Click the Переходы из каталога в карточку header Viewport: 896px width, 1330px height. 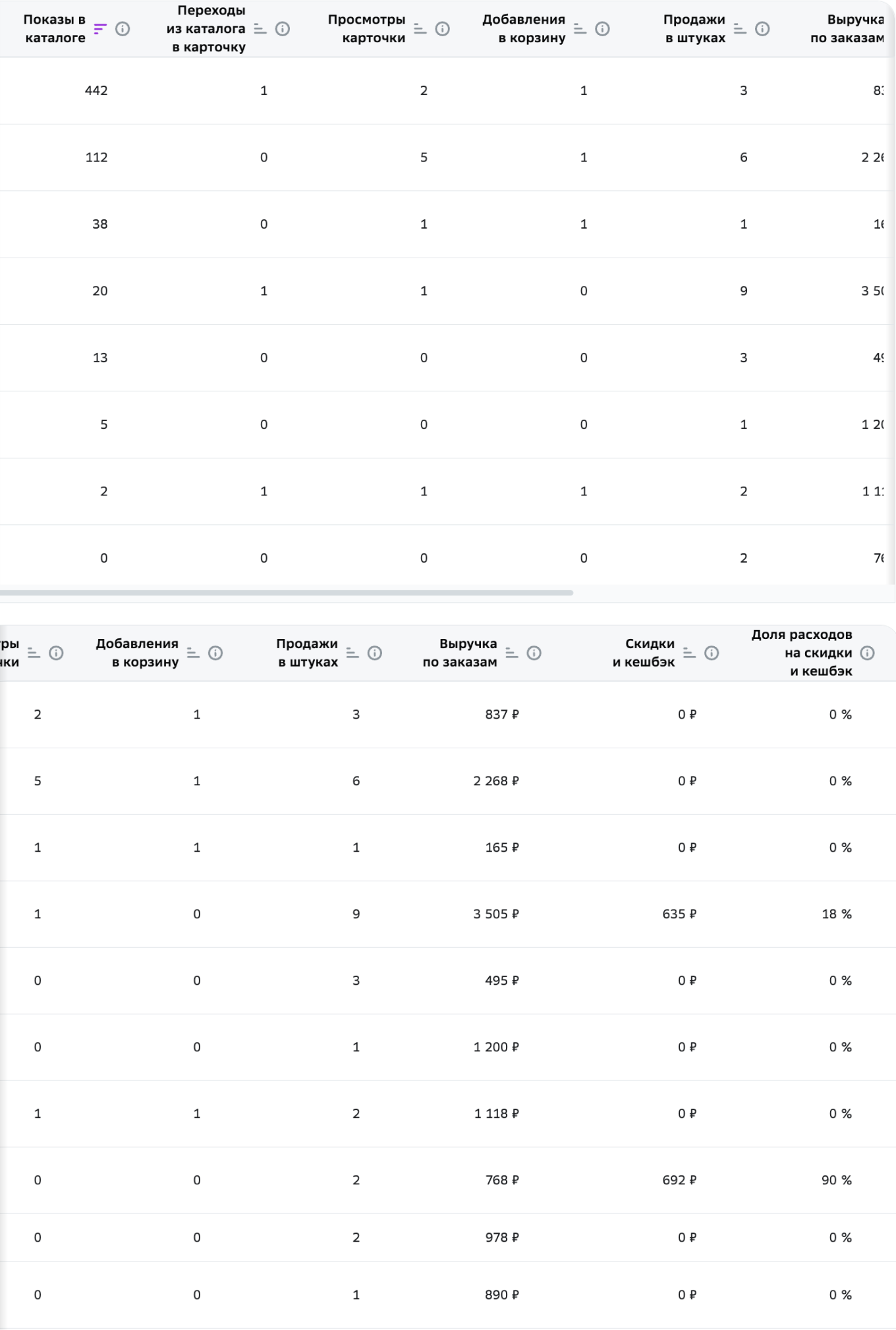click(206, 29)
